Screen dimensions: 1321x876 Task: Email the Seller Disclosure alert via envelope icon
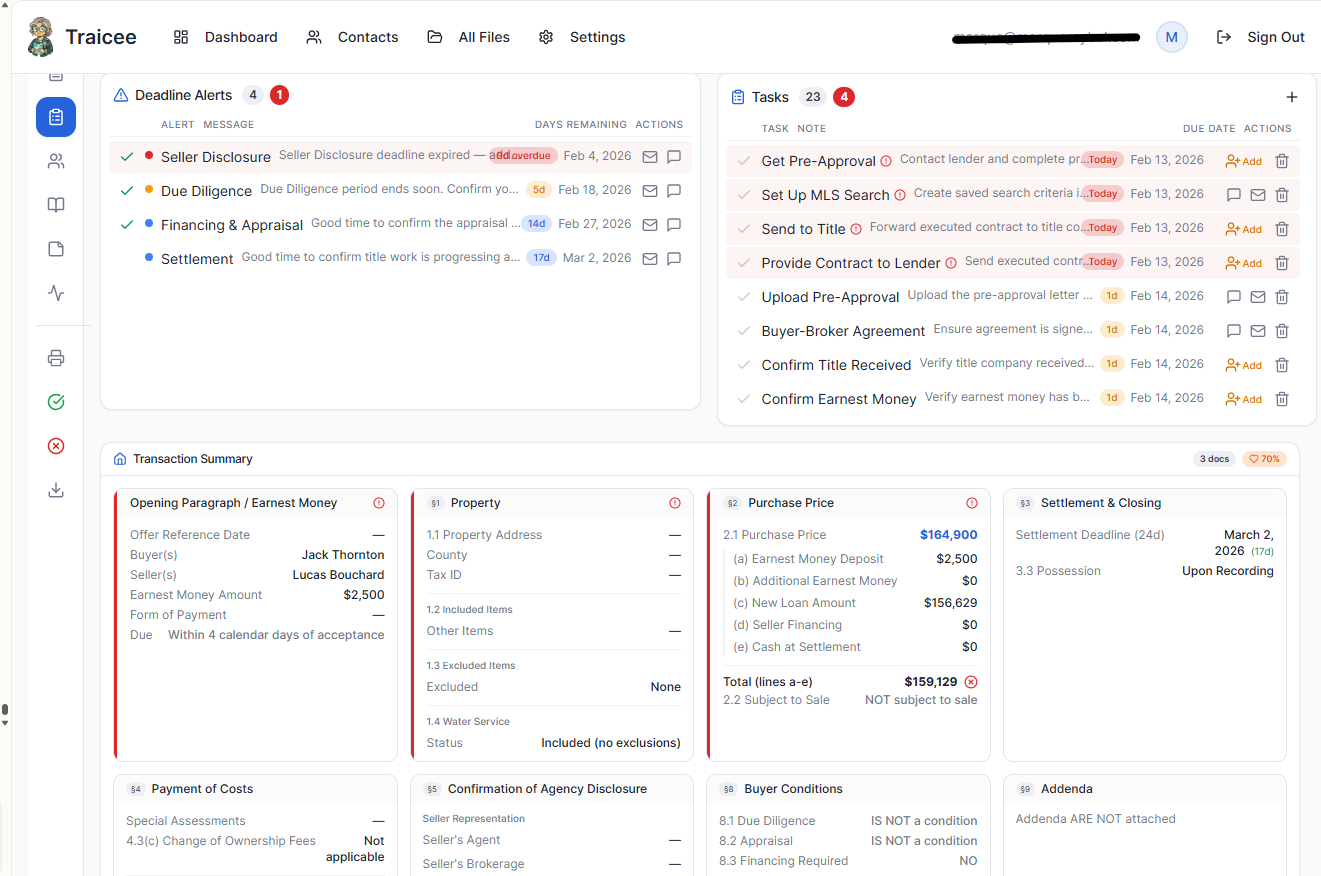pyautogui.click(x=650, y=157)
